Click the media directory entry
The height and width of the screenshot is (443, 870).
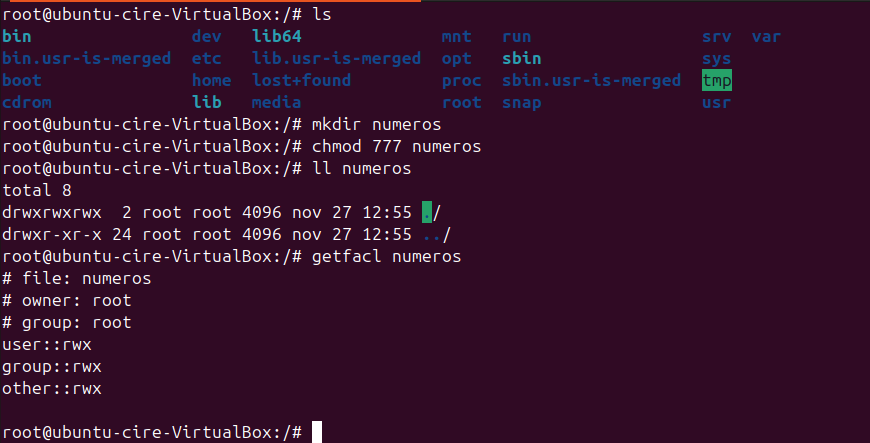(276, 102)
